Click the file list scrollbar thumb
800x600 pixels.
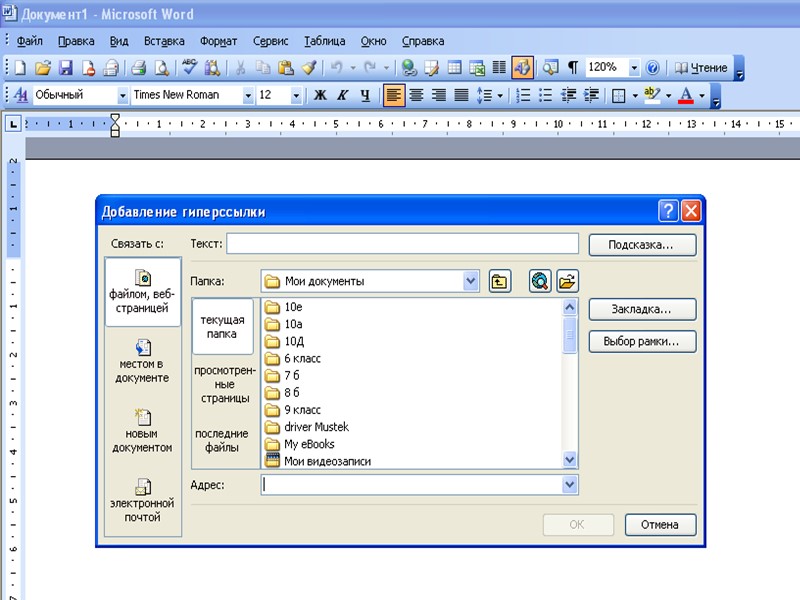[569, 335]
